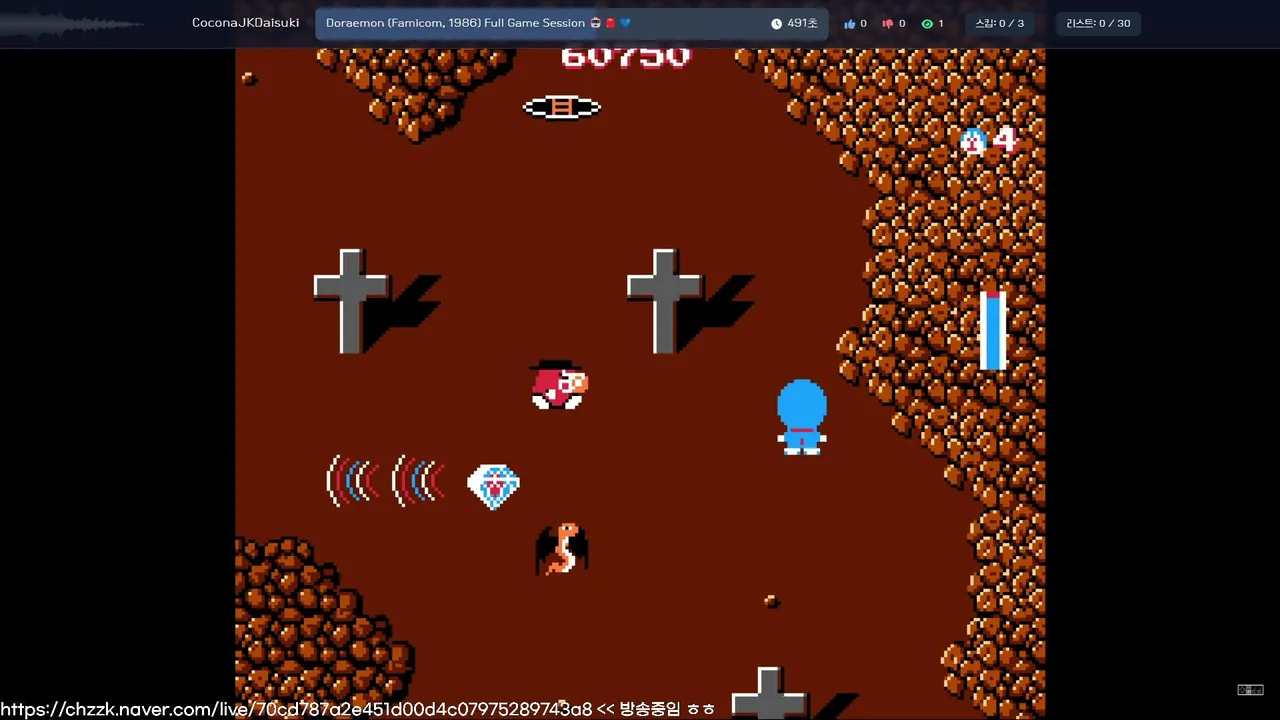Click the white diamond gem item

(x=494, y=487)
